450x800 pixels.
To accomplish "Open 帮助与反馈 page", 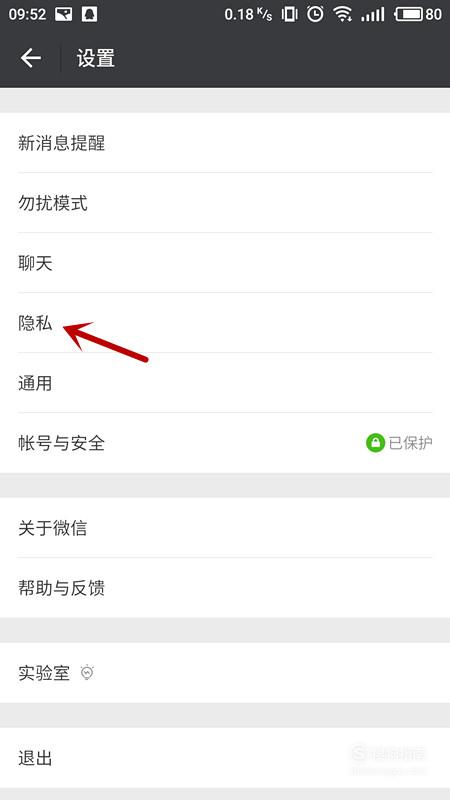I will point(225,588).
